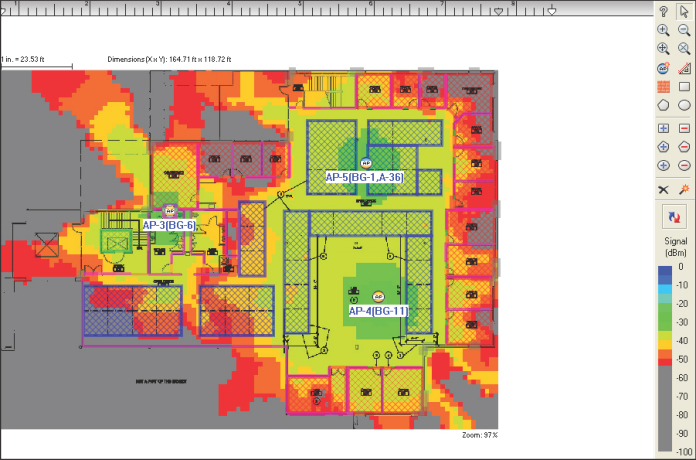This screenshot has width=696, height=460.
Task: Select the polygon shape tool
Action: click(664, 105)
